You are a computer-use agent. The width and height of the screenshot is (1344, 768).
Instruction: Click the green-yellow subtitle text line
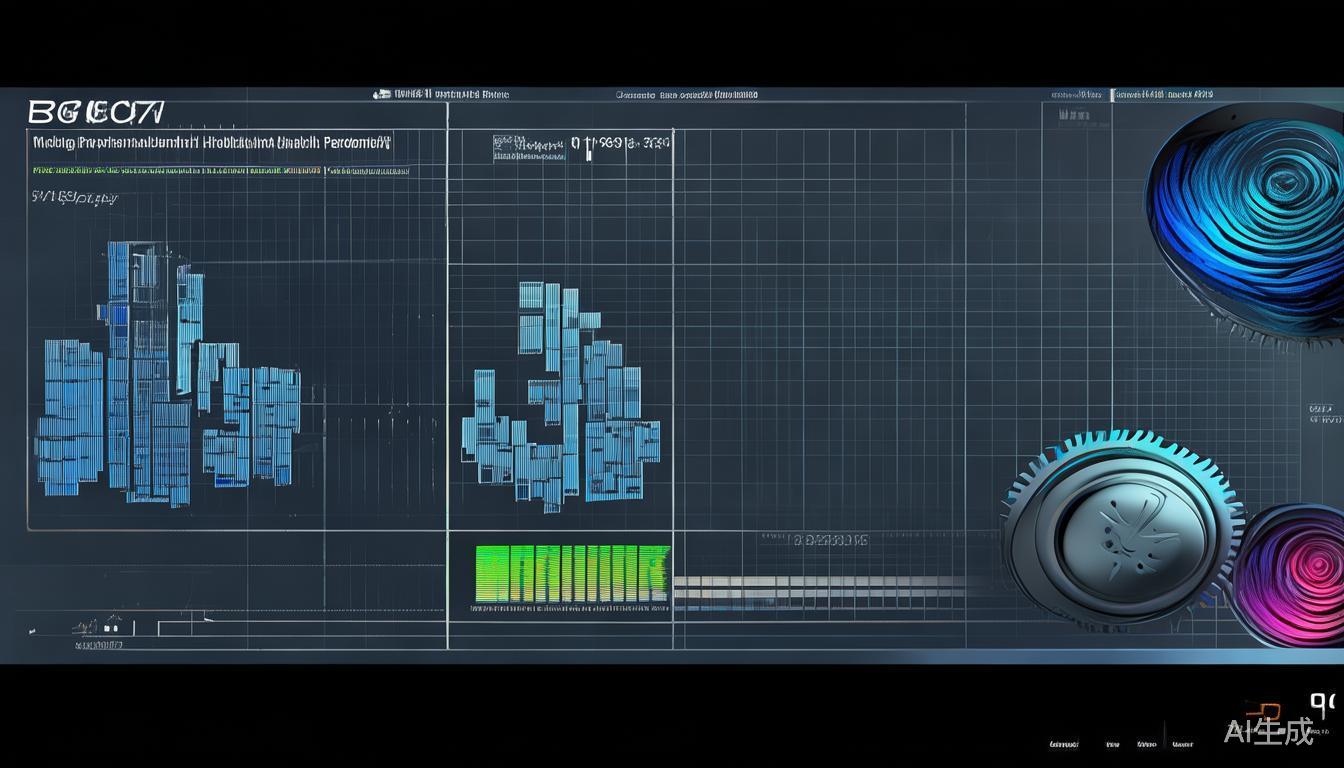click(x=220, y=171)
